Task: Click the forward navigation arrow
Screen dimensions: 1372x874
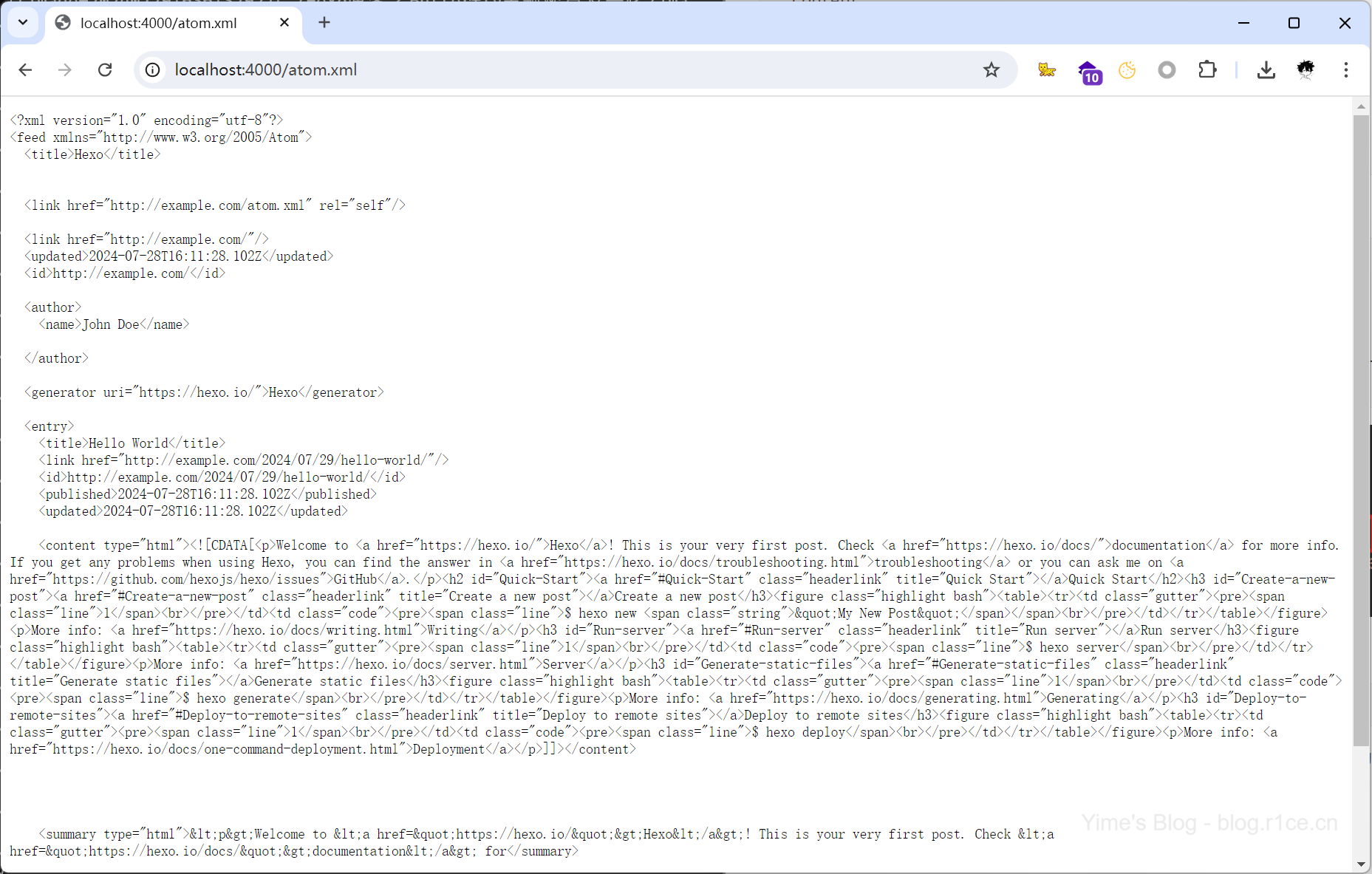Action: tap(65, 69)
